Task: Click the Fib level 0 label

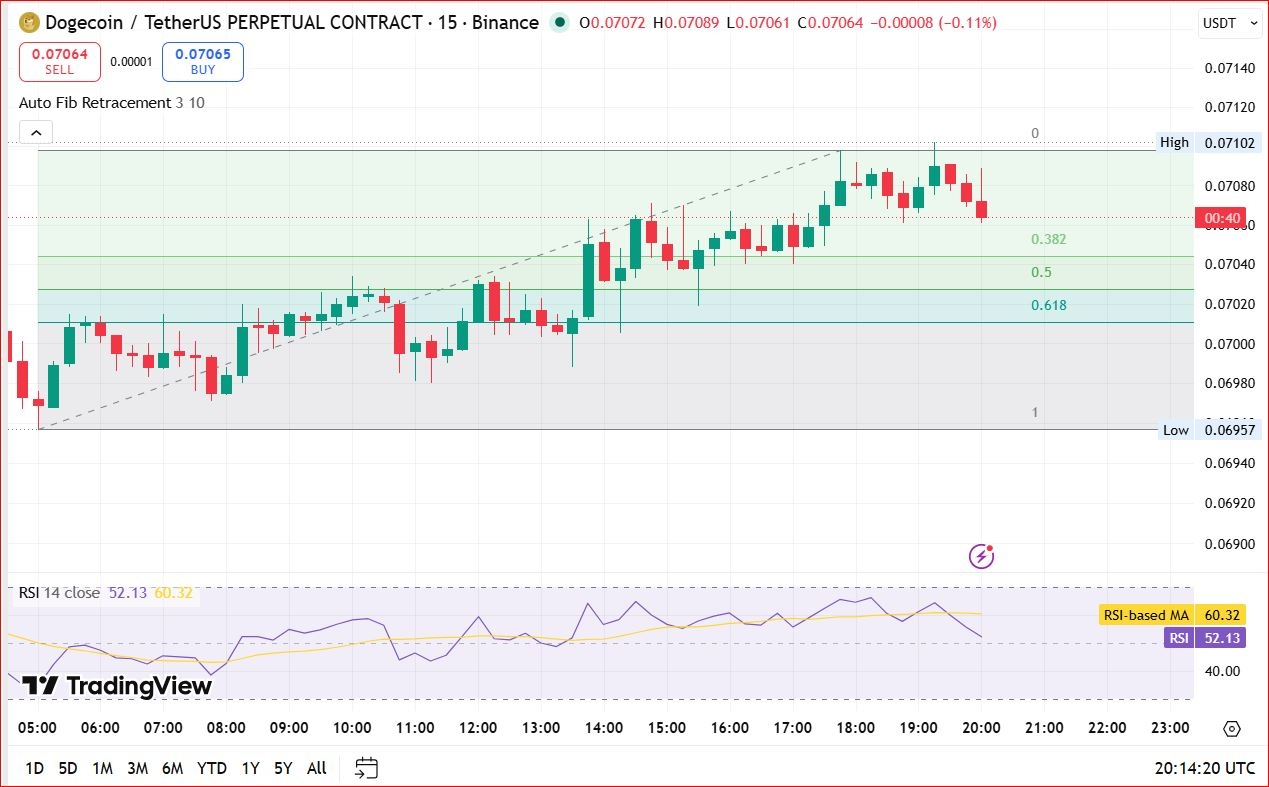Action: coord(1035,133)
